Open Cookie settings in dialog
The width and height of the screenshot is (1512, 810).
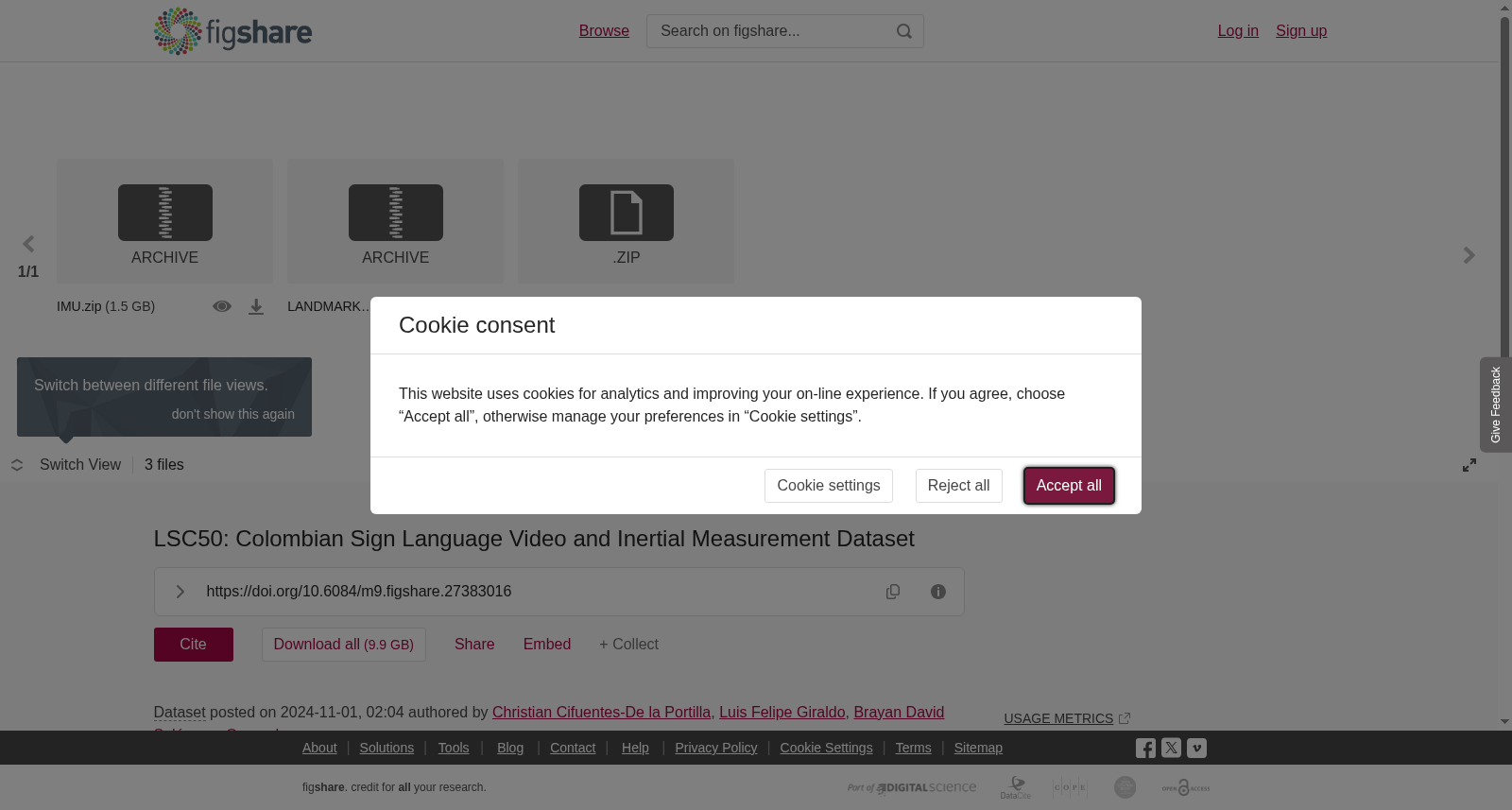coord(829,486)
